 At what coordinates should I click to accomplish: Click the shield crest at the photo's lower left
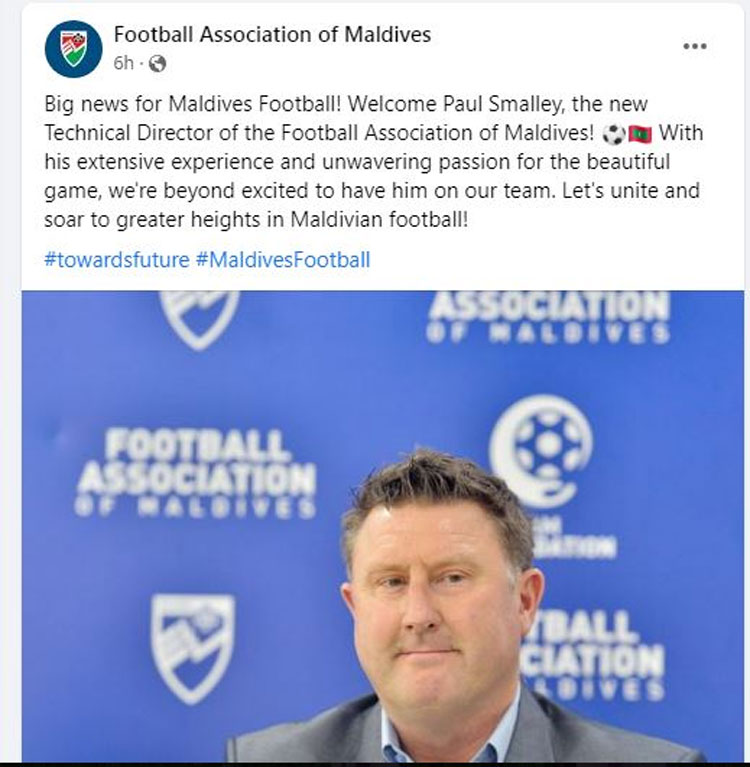point(193,647)
